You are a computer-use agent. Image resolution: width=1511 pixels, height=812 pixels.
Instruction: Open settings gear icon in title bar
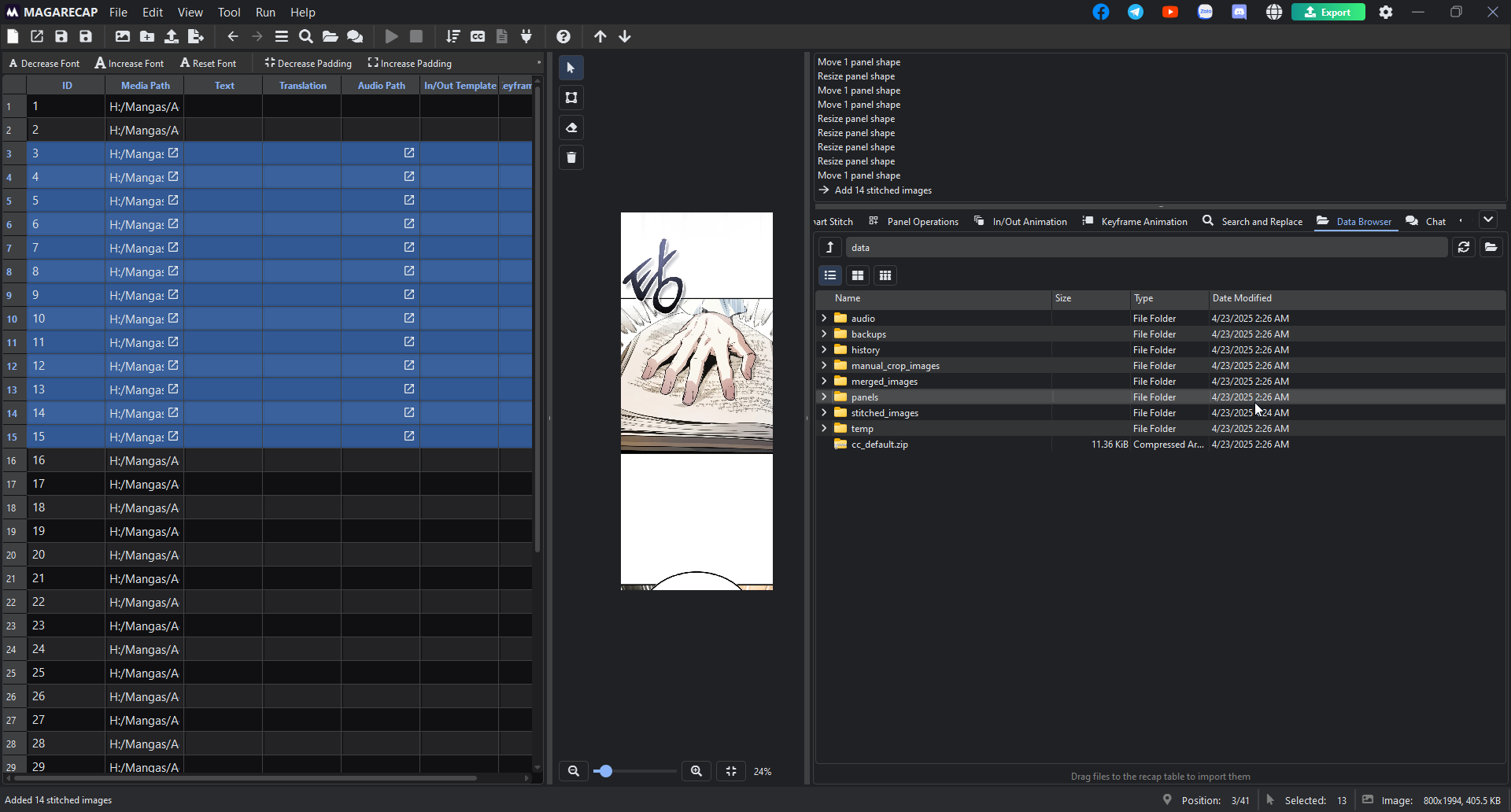click(1386, 12)
